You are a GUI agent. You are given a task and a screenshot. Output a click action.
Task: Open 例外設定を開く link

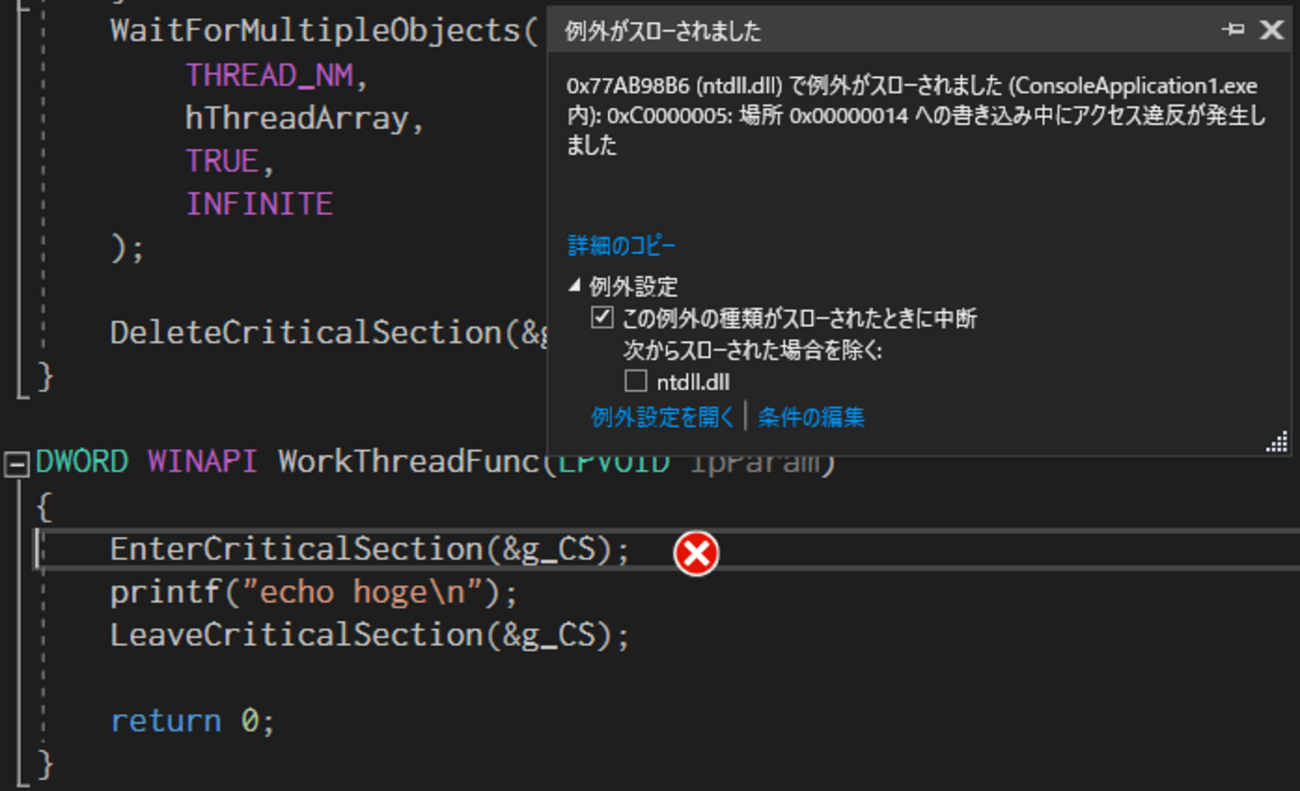(x=663, y=417)
